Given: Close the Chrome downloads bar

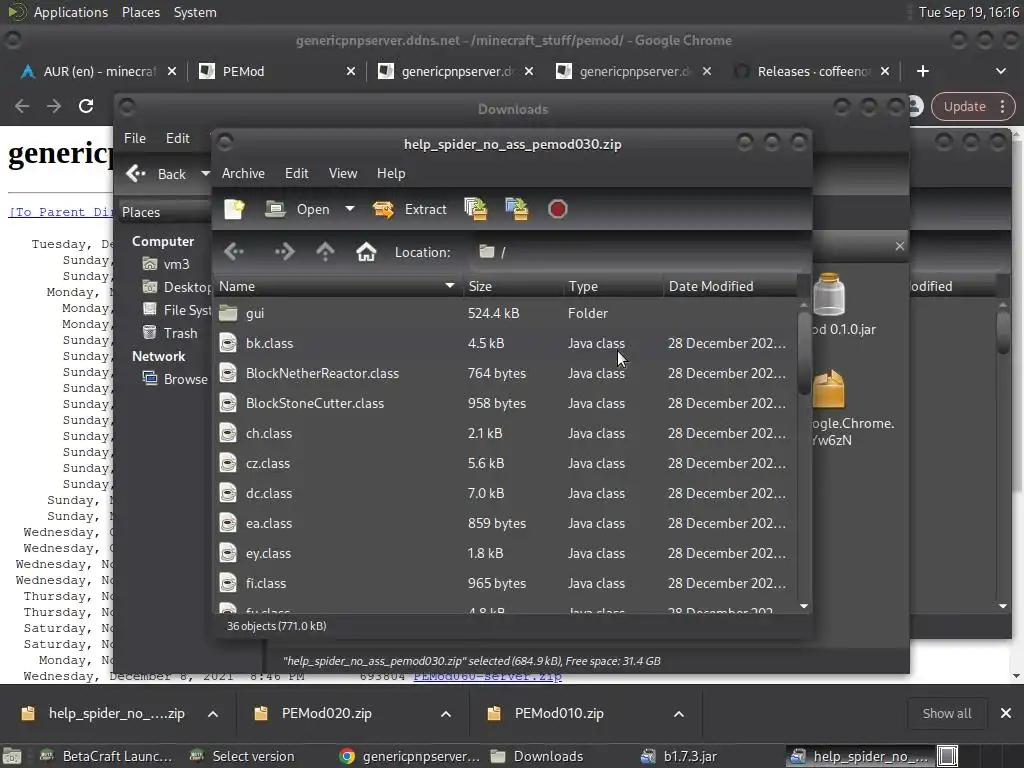Looking at the screenshot, I should click(x=1006, y=713).
